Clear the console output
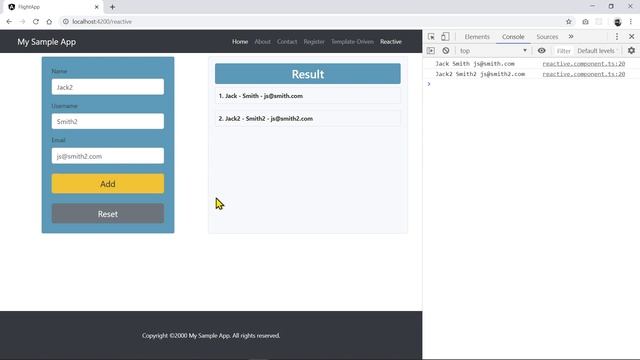 446,51
